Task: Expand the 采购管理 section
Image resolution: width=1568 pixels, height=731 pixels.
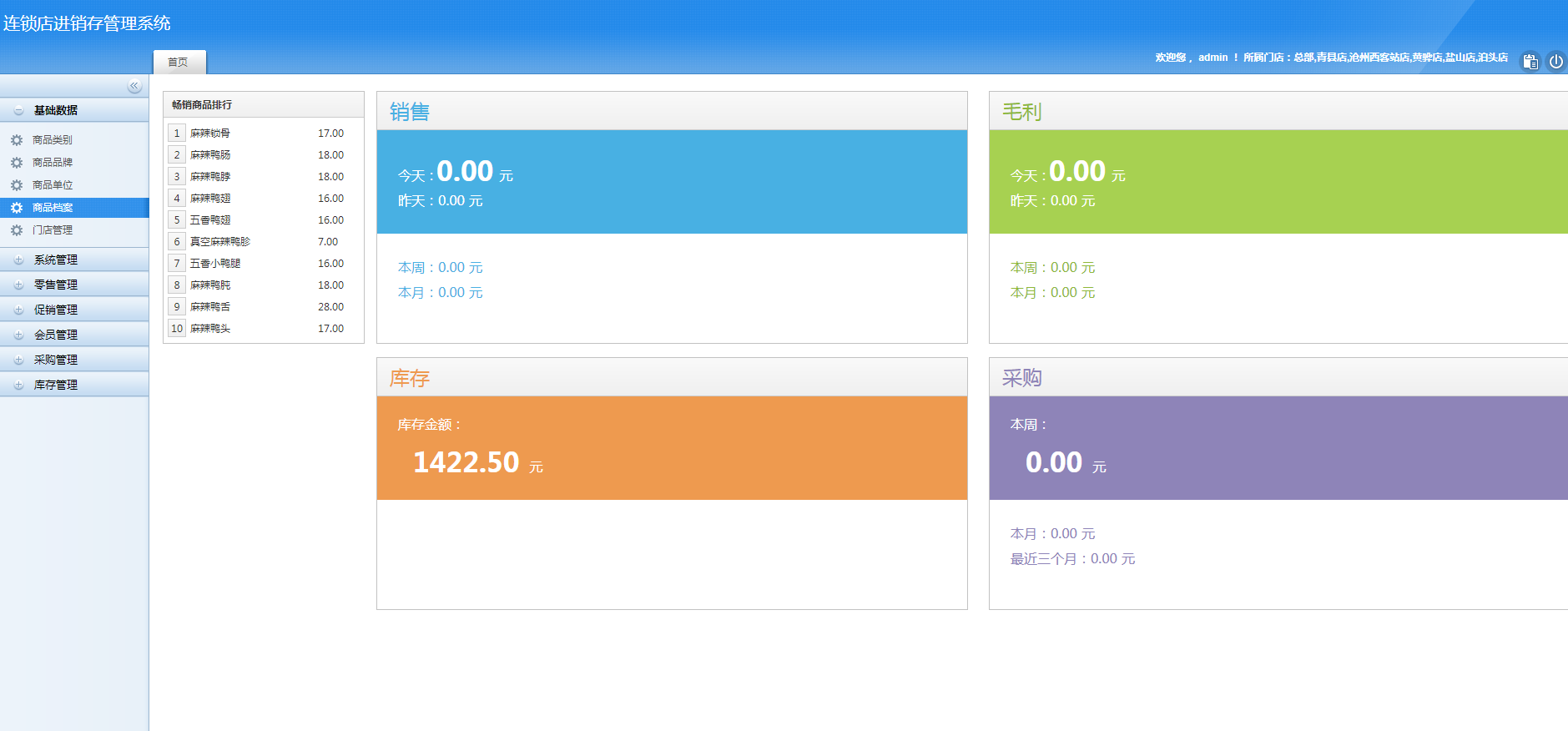Action: [18, 360]
